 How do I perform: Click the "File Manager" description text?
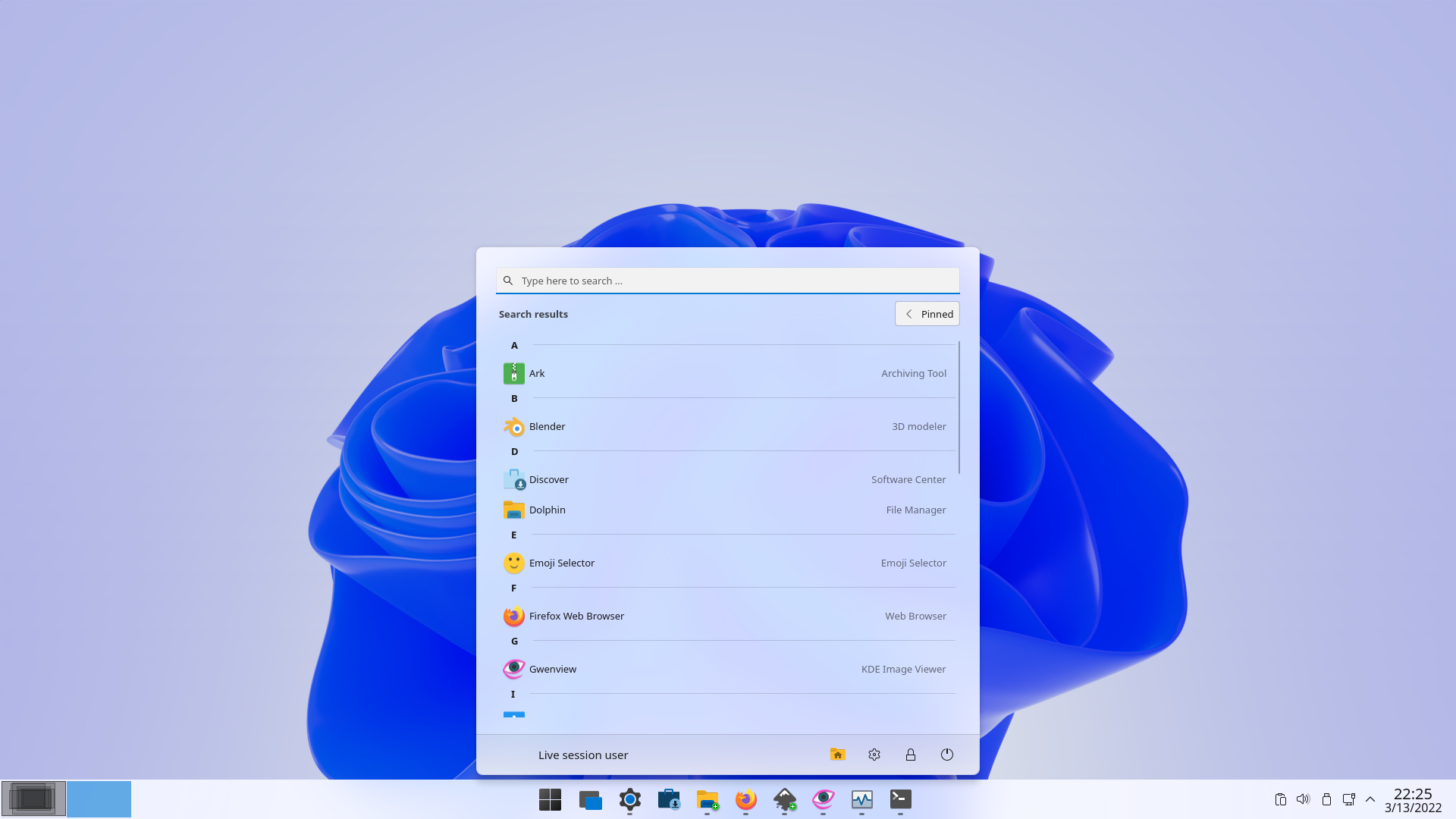click(916, 510)
